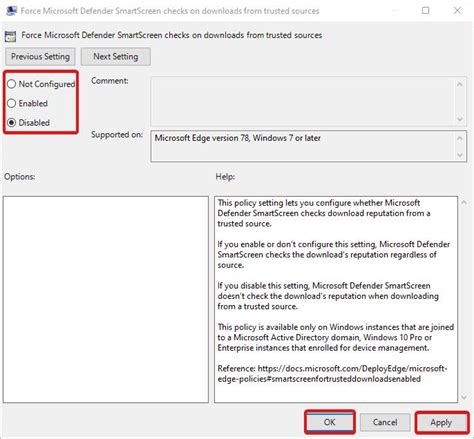The height and width of the screenshot is (439, 474).
Task: Click the Apply button
Action: coord(441,423)
